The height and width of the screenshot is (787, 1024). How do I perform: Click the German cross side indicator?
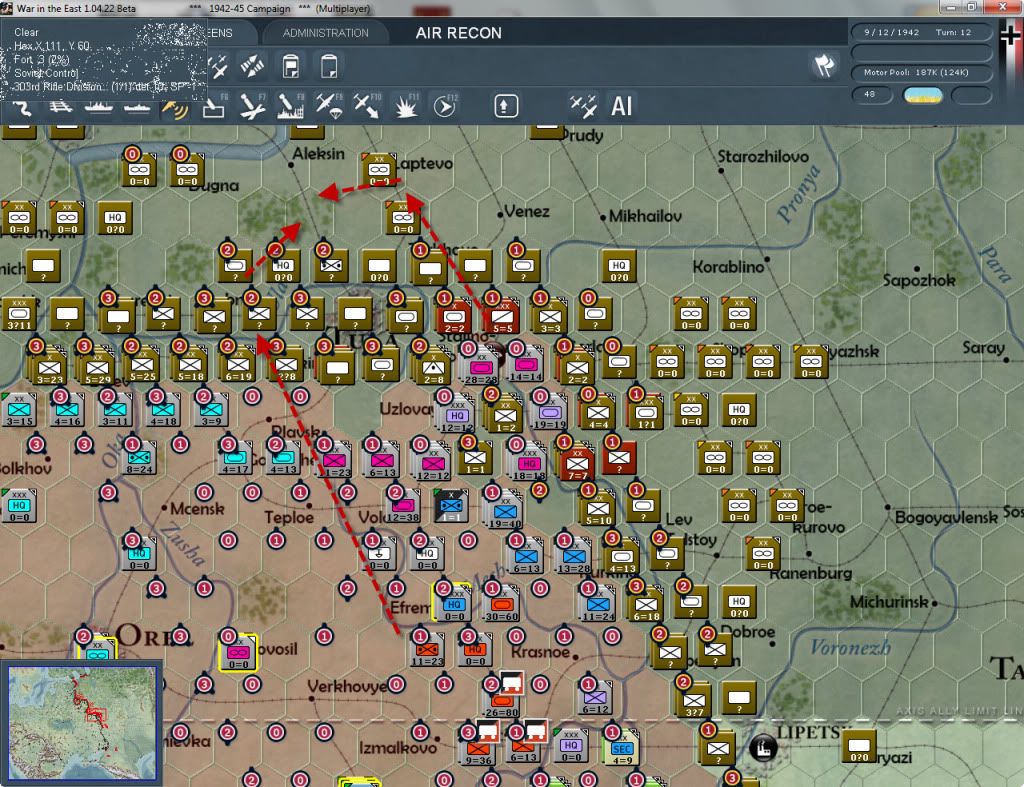coord(1010,33)
